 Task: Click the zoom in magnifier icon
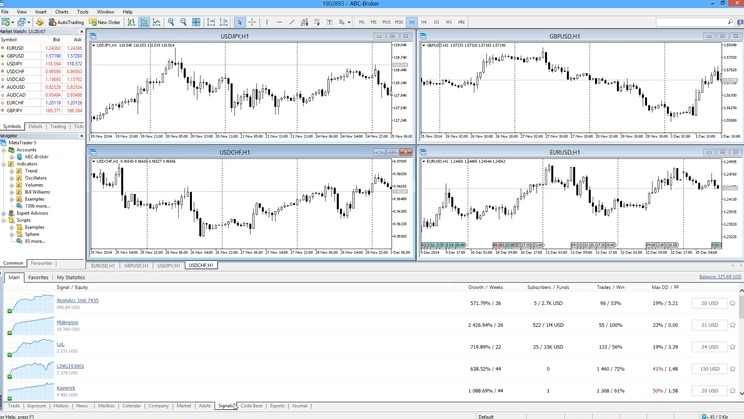171,22
